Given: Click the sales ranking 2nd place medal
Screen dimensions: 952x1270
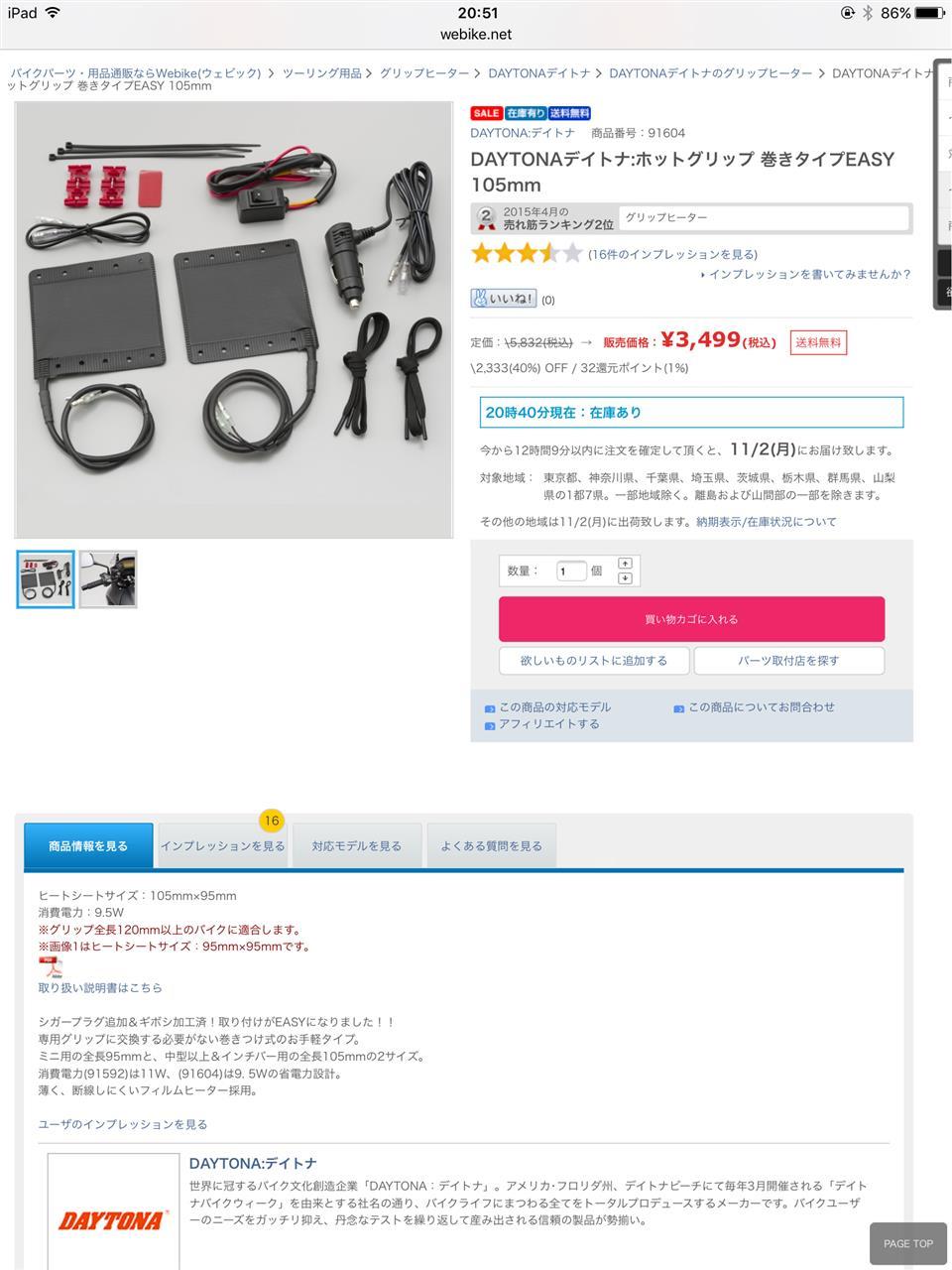Looking at the screenshot, I should pos(486,218).
